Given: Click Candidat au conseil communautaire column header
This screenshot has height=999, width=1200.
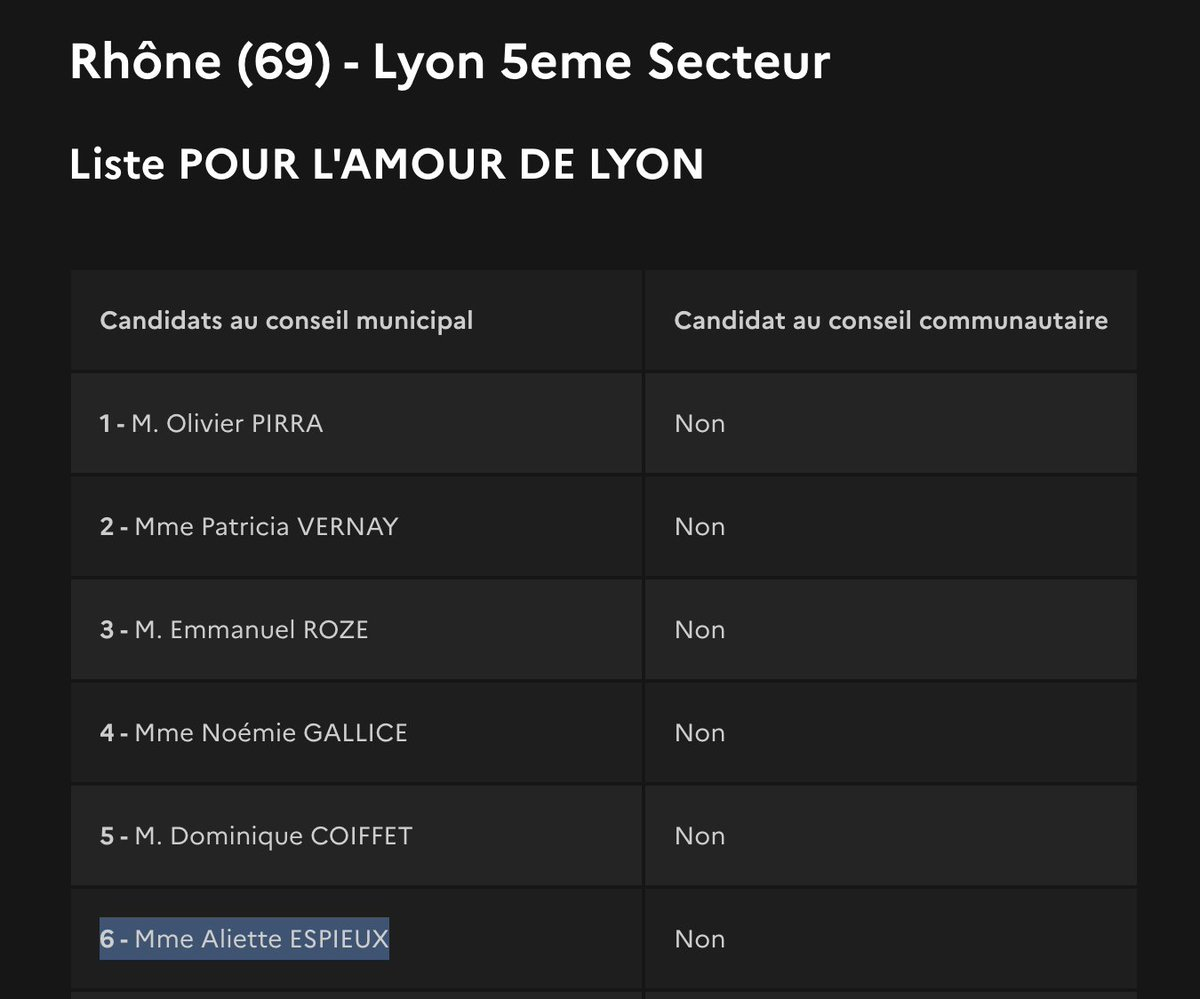Looking at the screenshot, I should click(x=890, y=321).
